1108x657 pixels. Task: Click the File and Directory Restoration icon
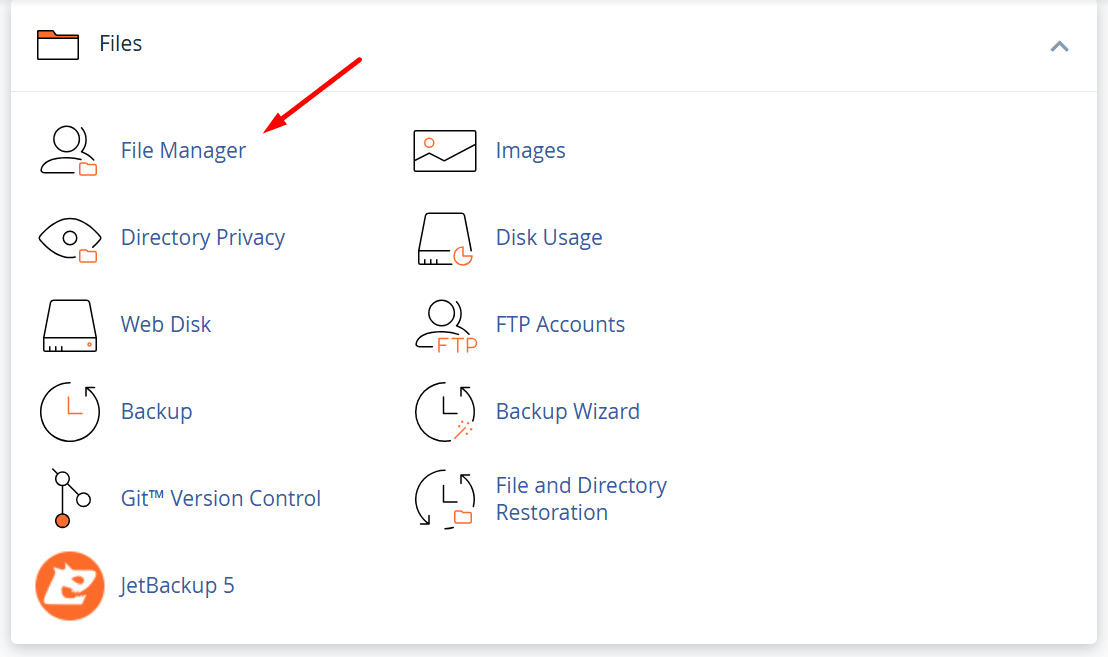pyautogui.click(x=444, y=498)
